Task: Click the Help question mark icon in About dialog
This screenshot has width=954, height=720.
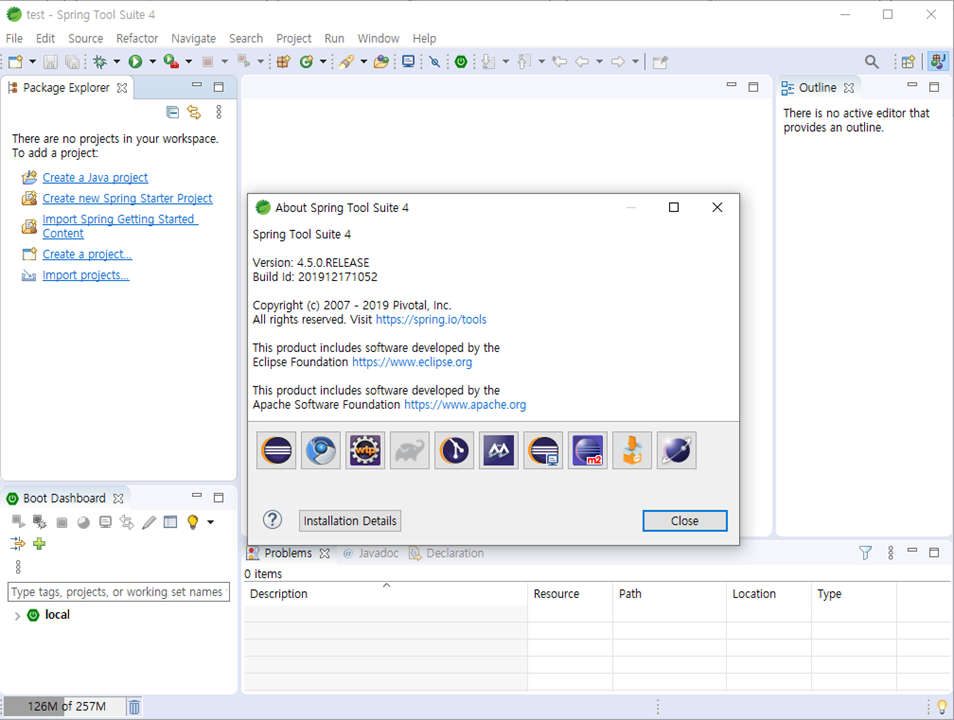Action: 272,519
